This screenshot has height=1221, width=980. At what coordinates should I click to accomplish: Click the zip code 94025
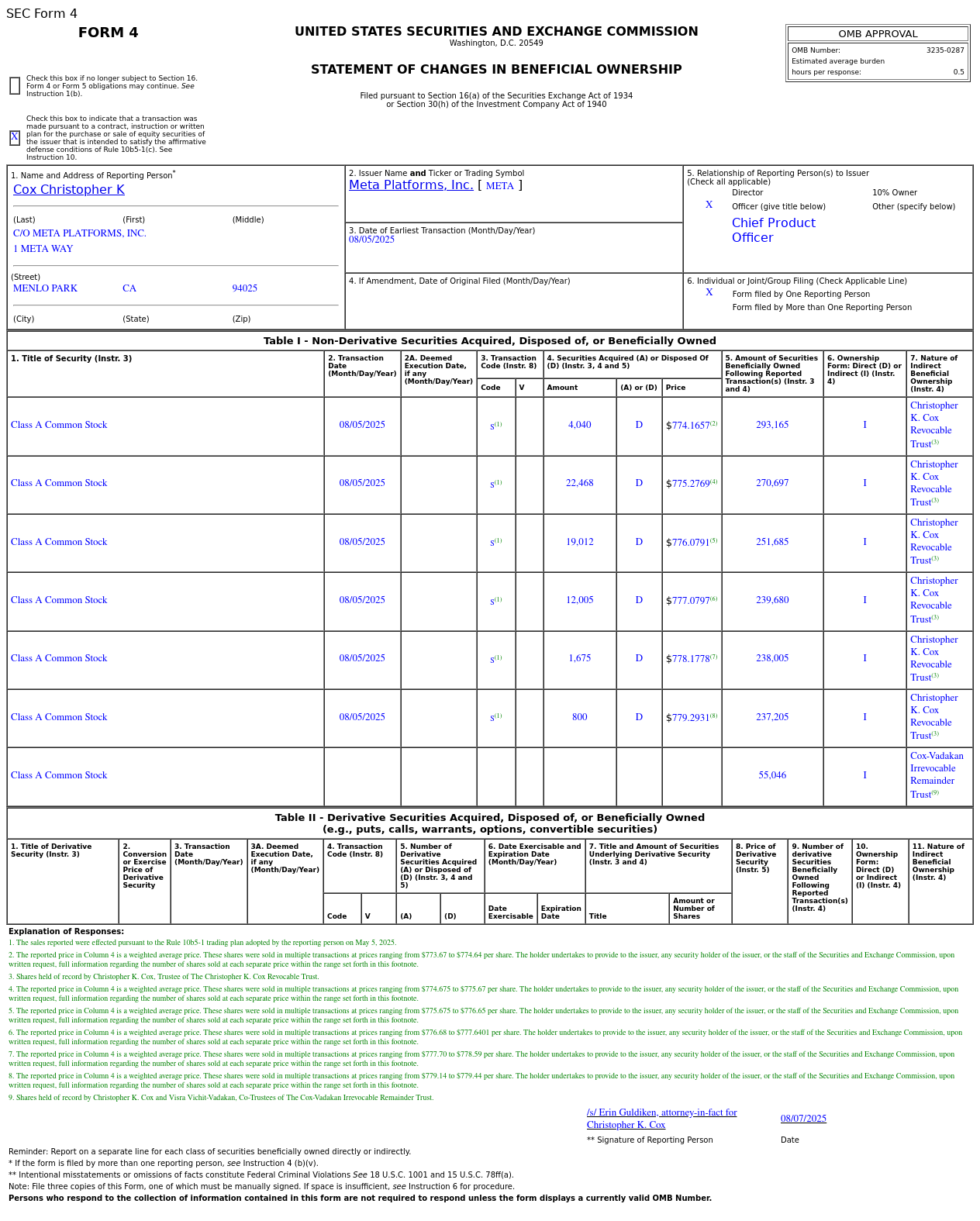tap(245, 288)
